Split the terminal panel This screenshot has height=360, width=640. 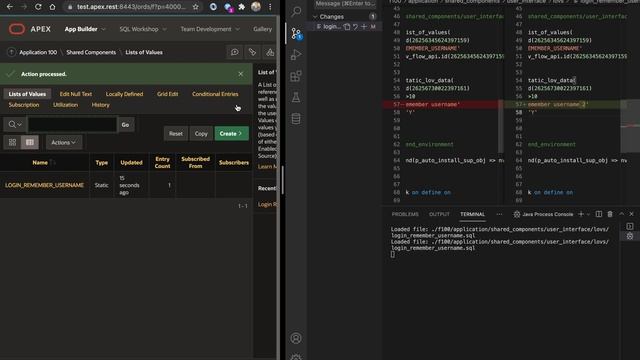[599, 214]
